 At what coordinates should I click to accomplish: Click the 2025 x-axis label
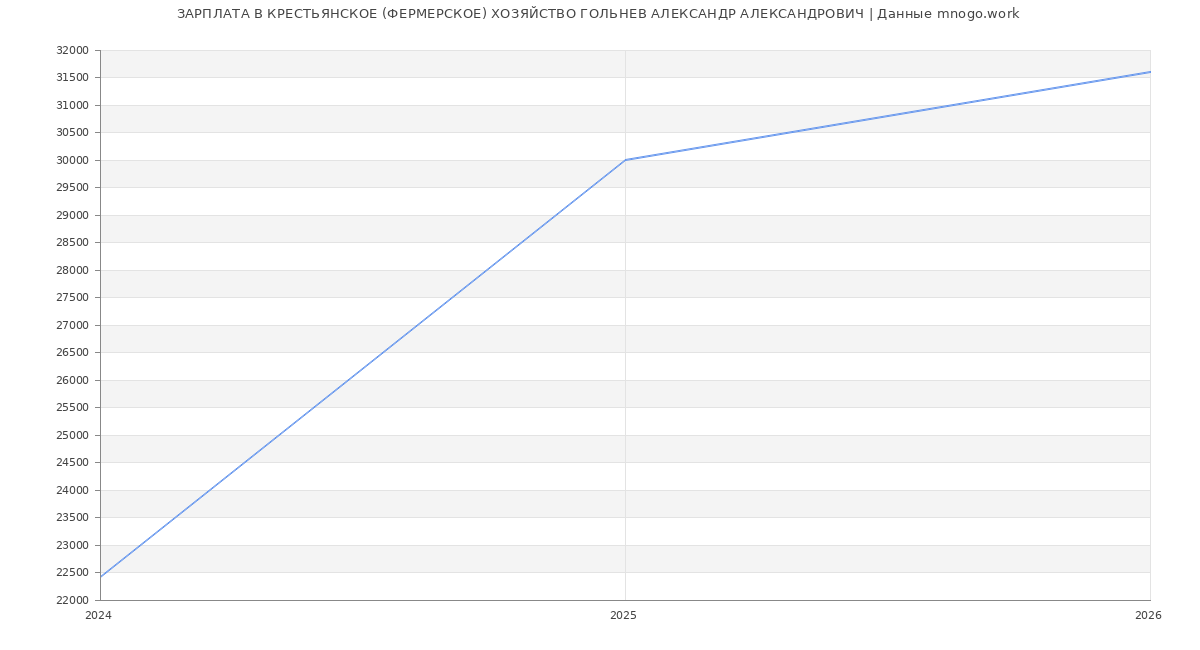pyautogui.click(x=623, y=615)
